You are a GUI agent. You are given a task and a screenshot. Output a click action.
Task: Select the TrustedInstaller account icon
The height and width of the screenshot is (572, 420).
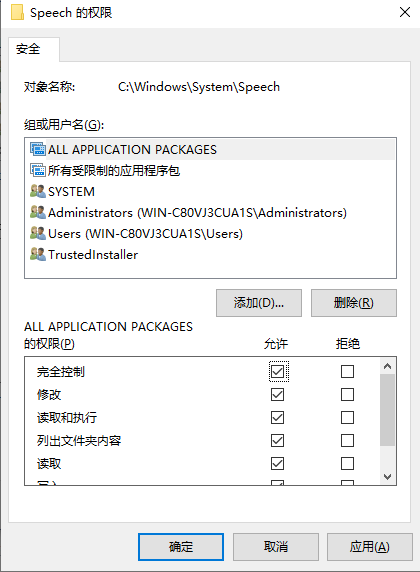[x=38, y=254]
